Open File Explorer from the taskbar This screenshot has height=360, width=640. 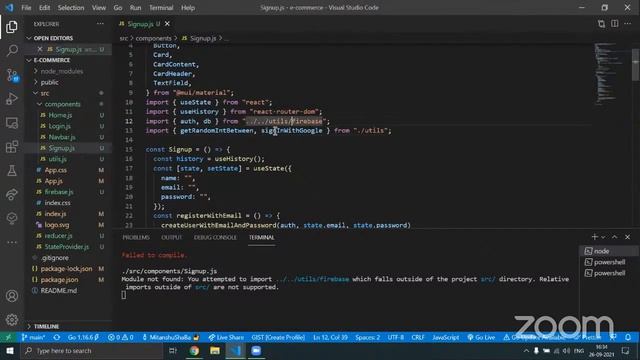pos(215,351)
